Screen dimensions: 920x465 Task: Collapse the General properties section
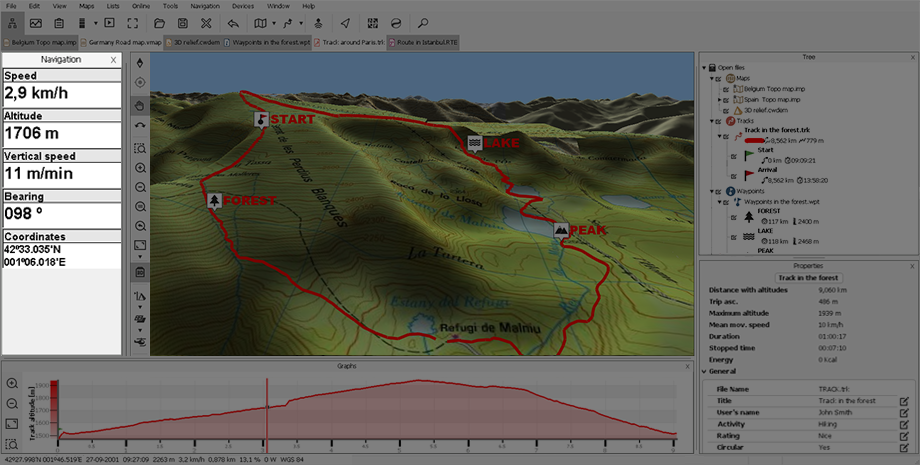click(x=704, y=371)
